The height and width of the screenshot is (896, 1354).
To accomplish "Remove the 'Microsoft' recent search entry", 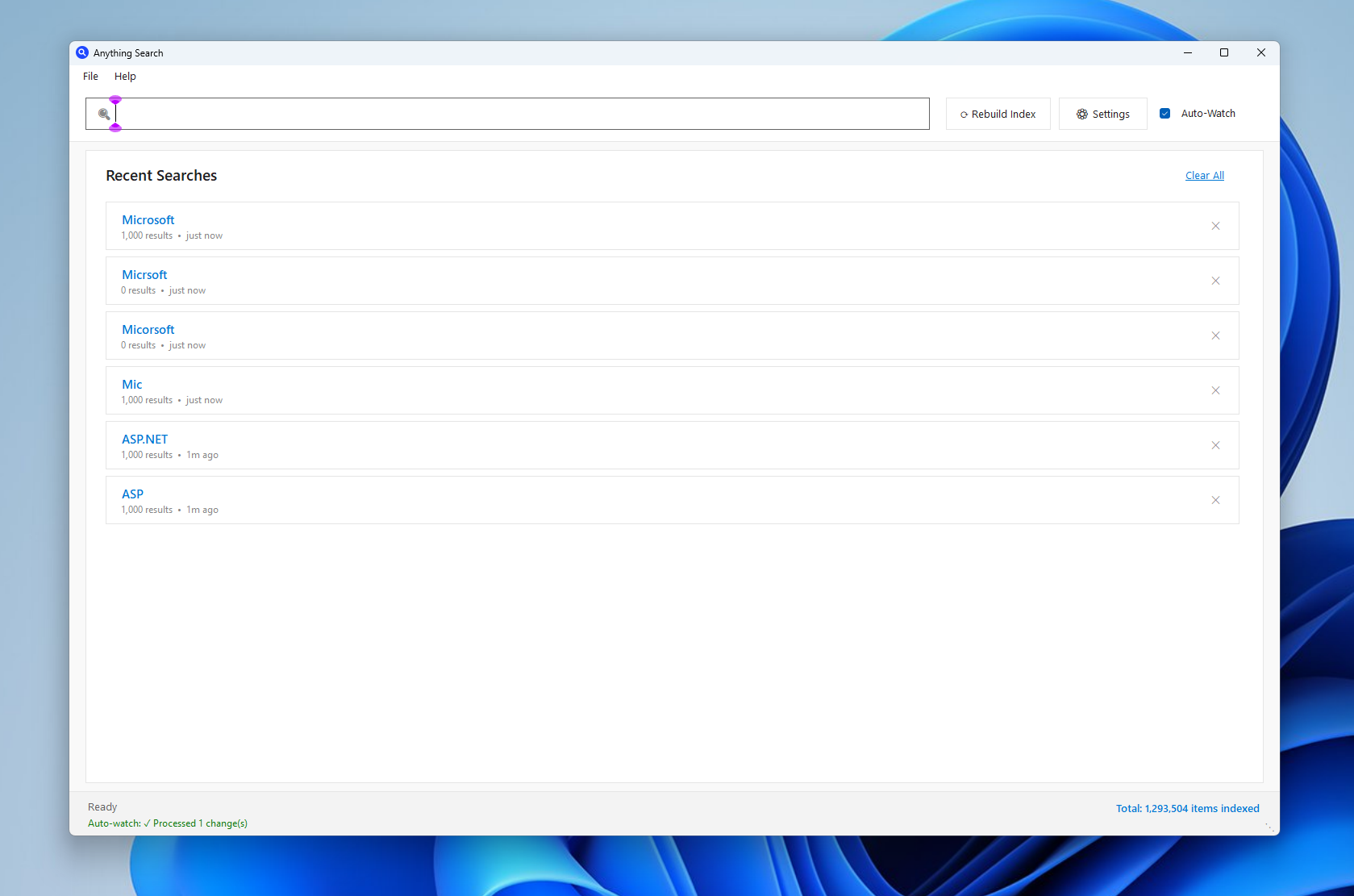I will 1215,226.
